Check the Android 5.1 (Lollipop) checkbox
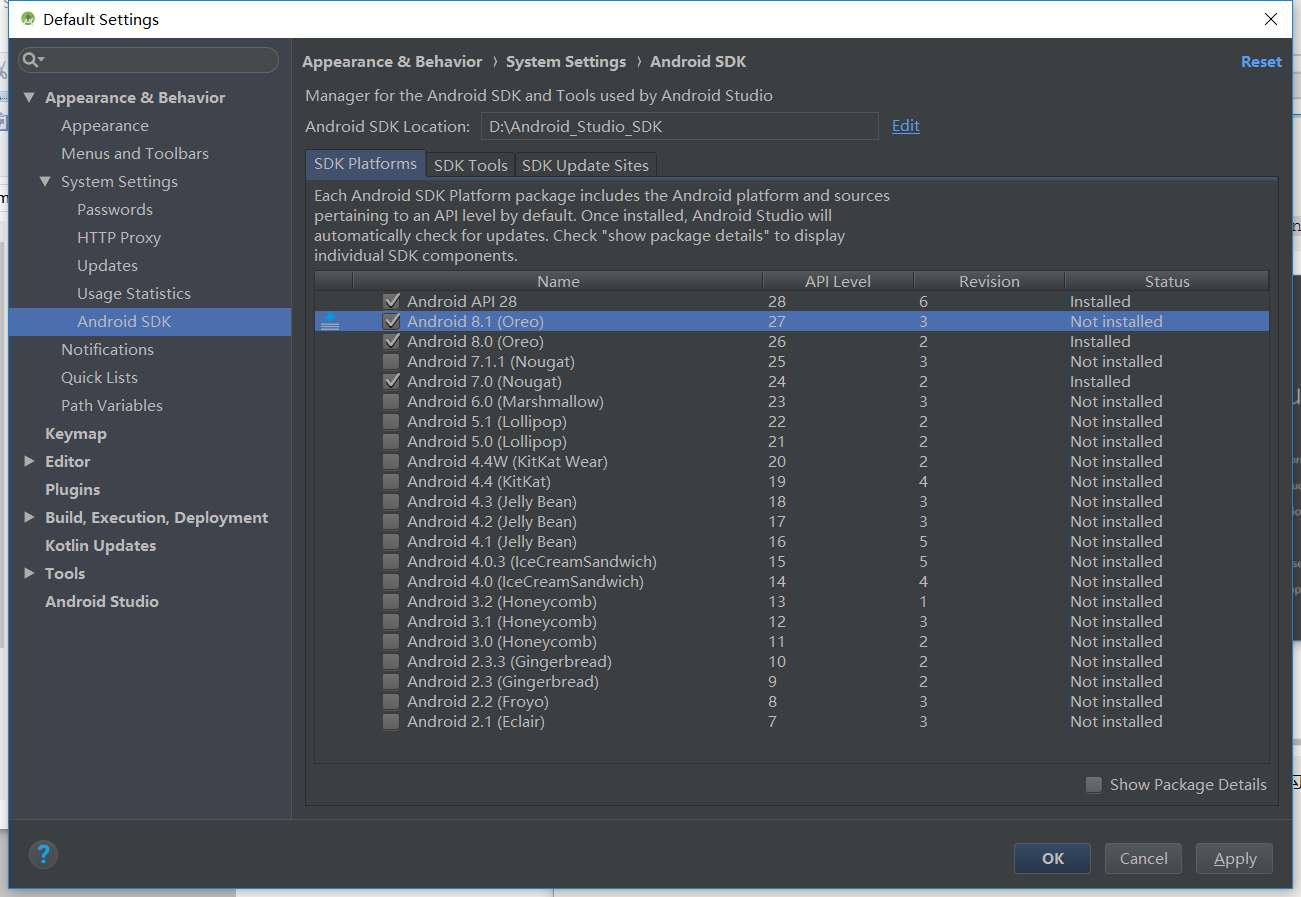 point(391,421)
